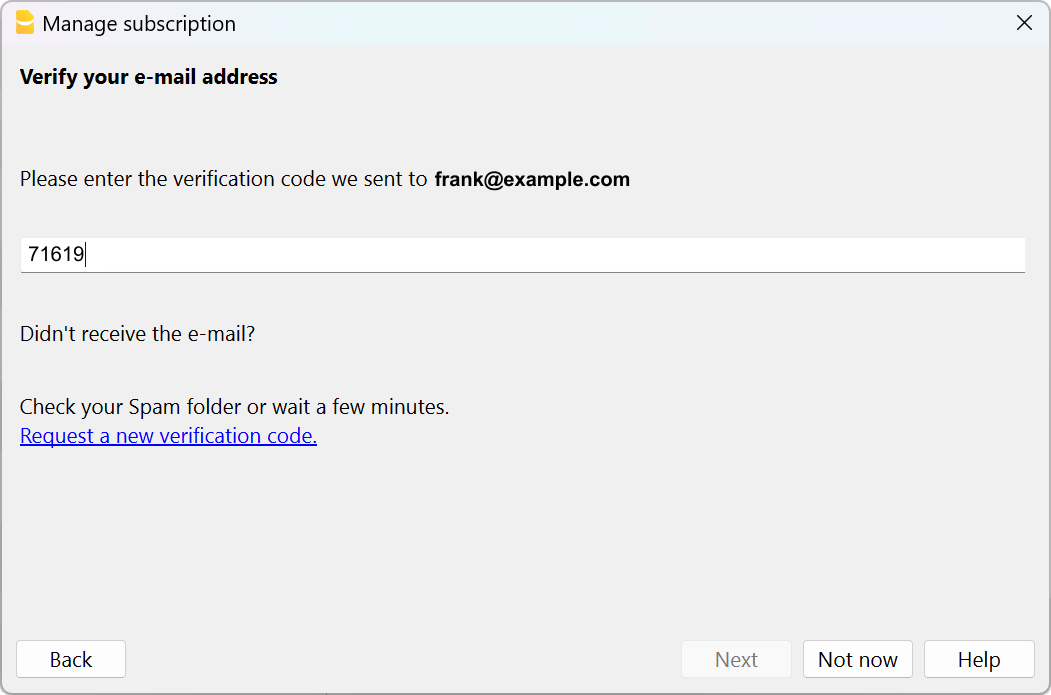
Task: Click inside the verification code field
Action: click(x=522, y=255)
